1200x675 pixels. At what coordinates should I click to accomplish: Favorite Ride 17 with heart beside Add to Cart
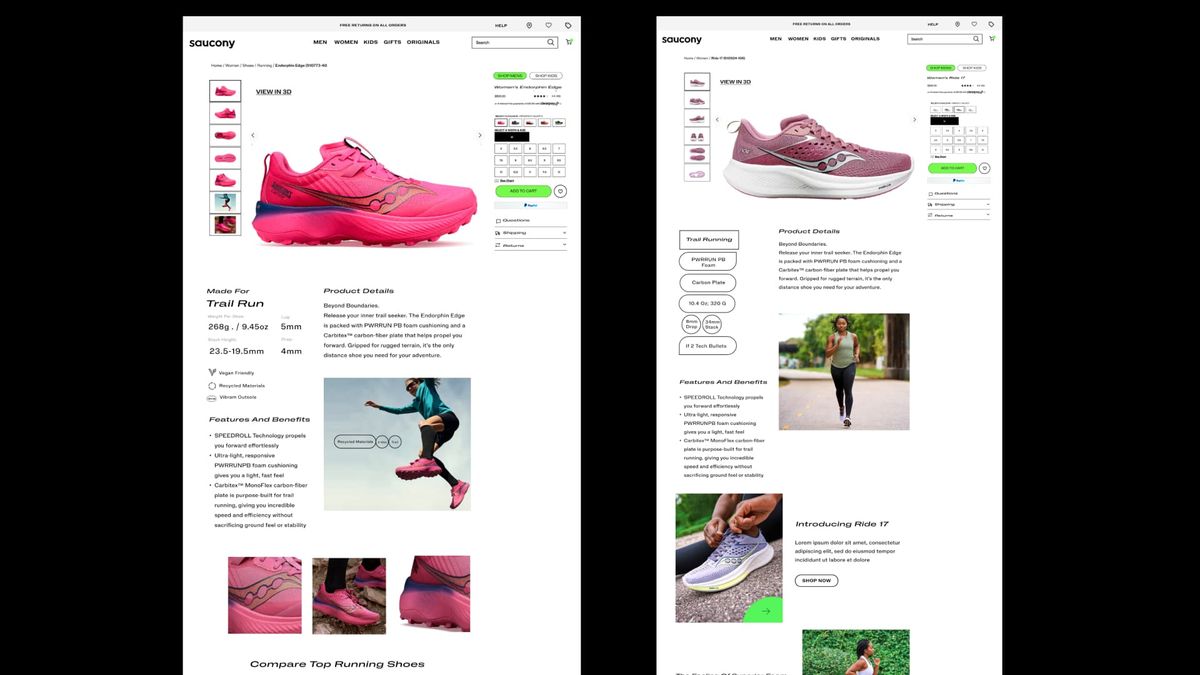tap(984, 168)
